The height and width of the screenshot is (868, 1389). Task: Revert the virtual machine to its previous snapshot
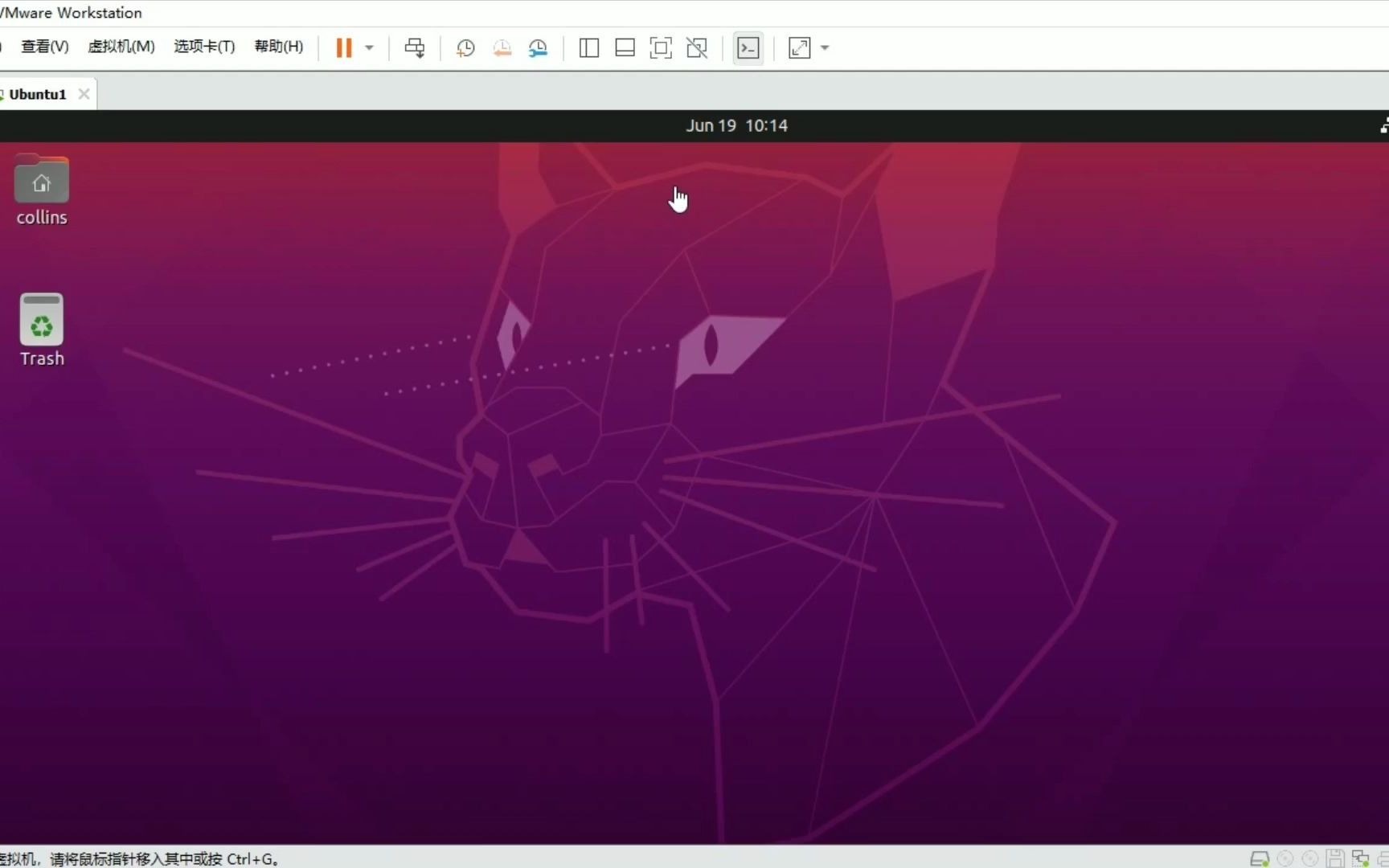pos(502,48)
